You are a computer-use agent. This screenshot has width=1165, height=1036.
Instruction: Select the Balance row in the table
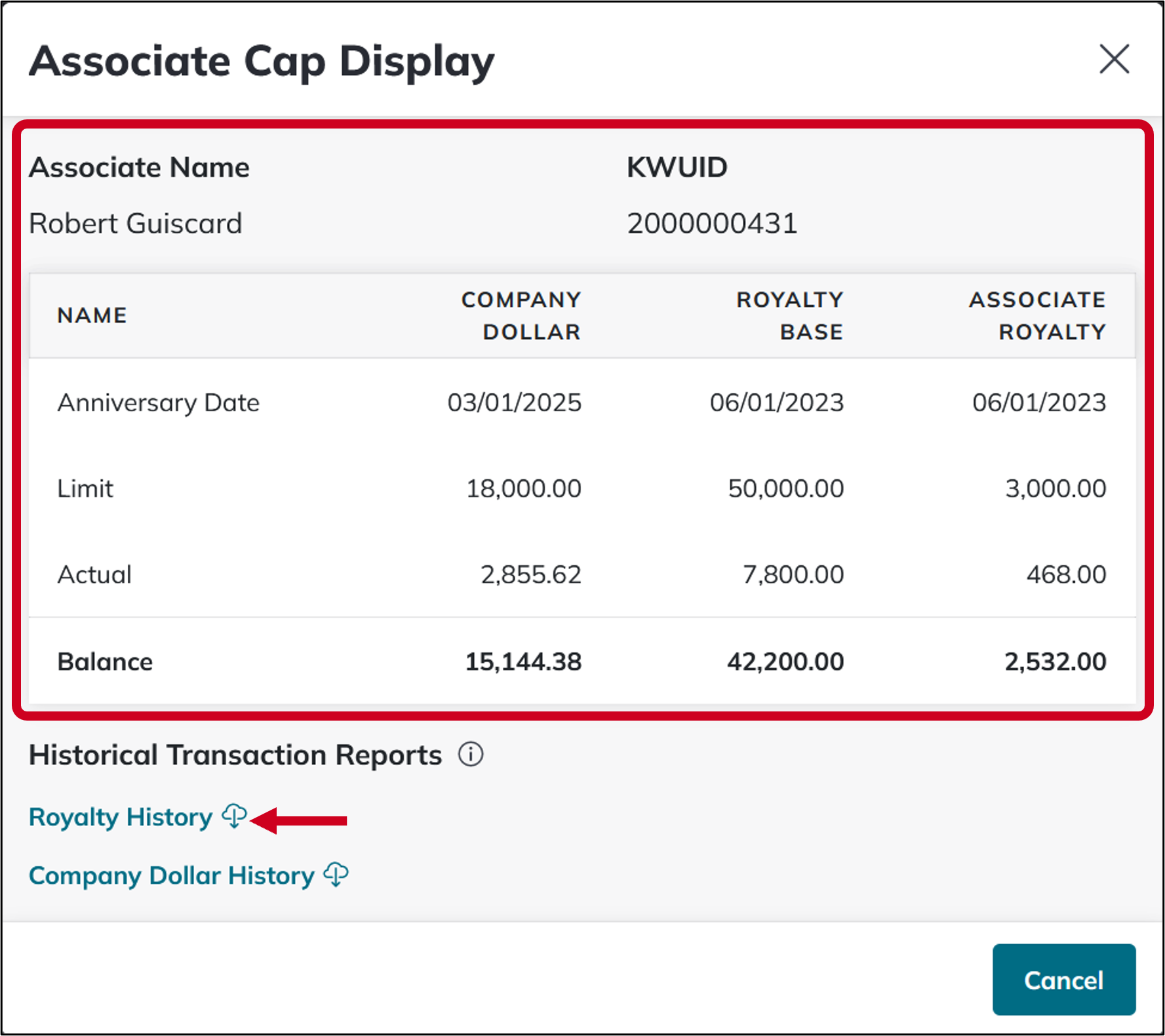point(104,661)
